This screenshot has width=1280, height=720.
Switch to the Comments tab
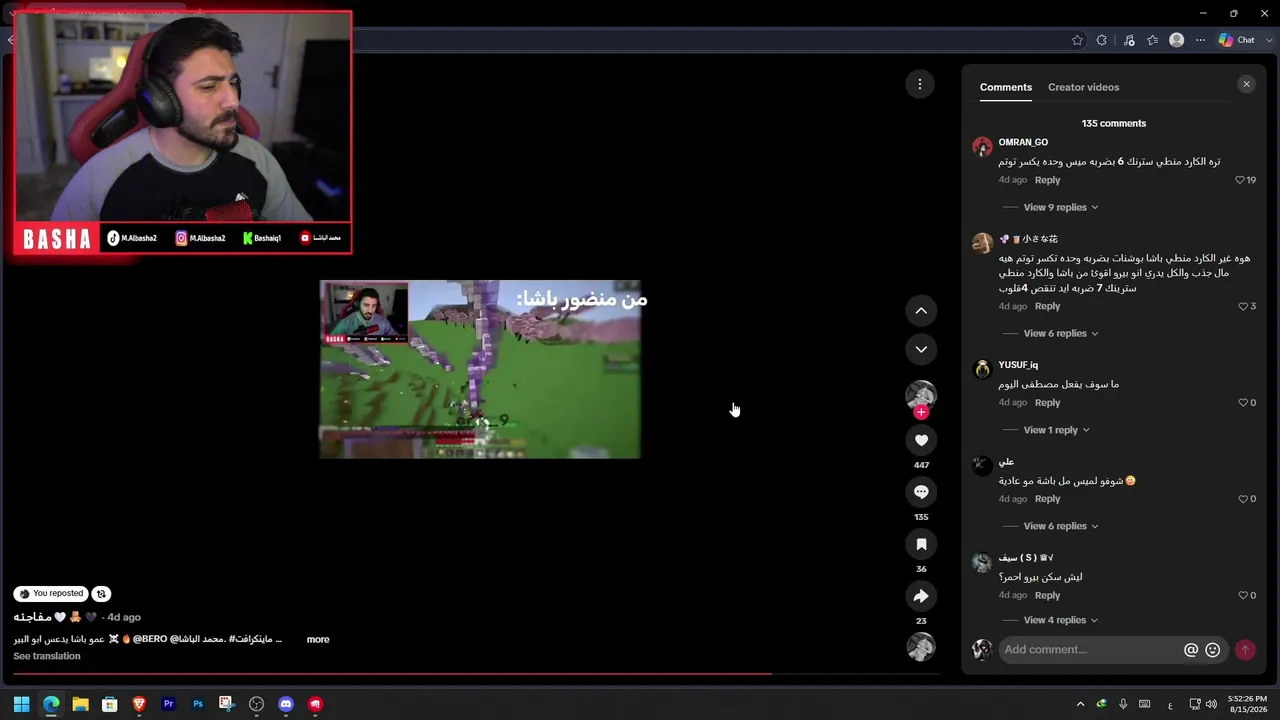(x=1006, y=87)
